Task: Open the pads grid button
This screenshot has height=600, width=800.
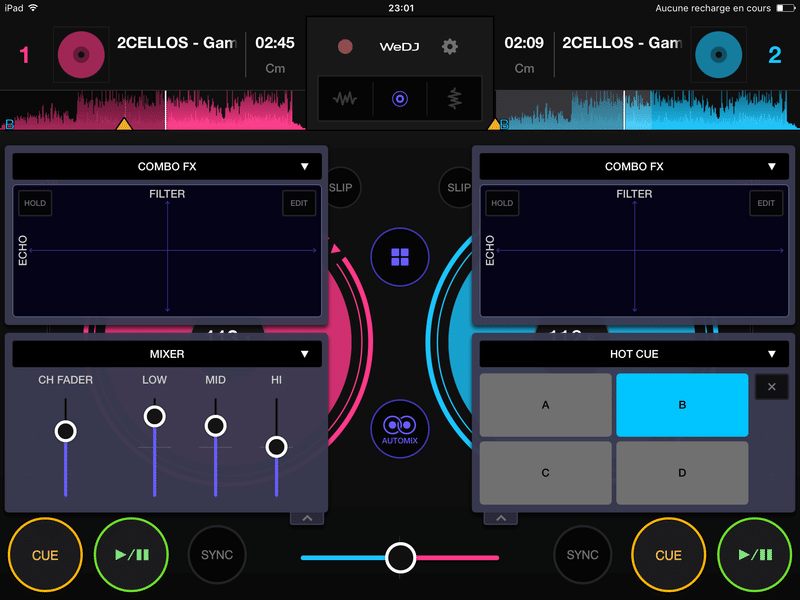Action: coord(399,257)
